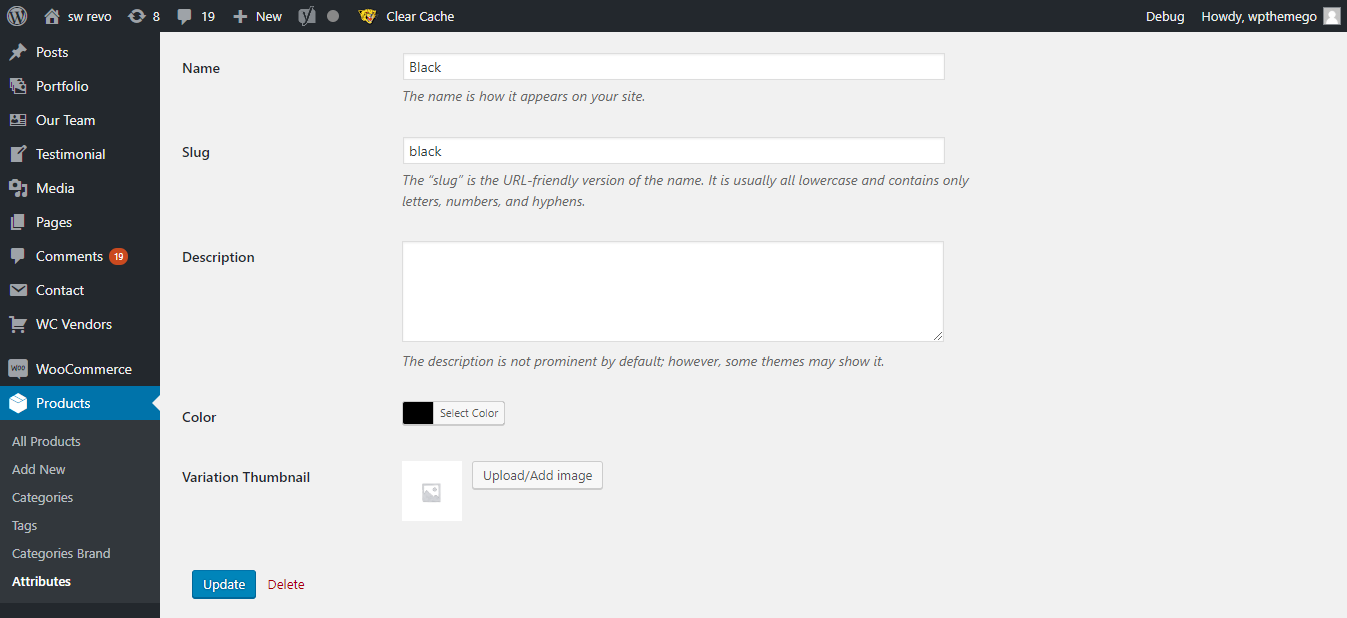Click the red Delete link
Viewport: 1347px width, 618px height.
(286, 584)
